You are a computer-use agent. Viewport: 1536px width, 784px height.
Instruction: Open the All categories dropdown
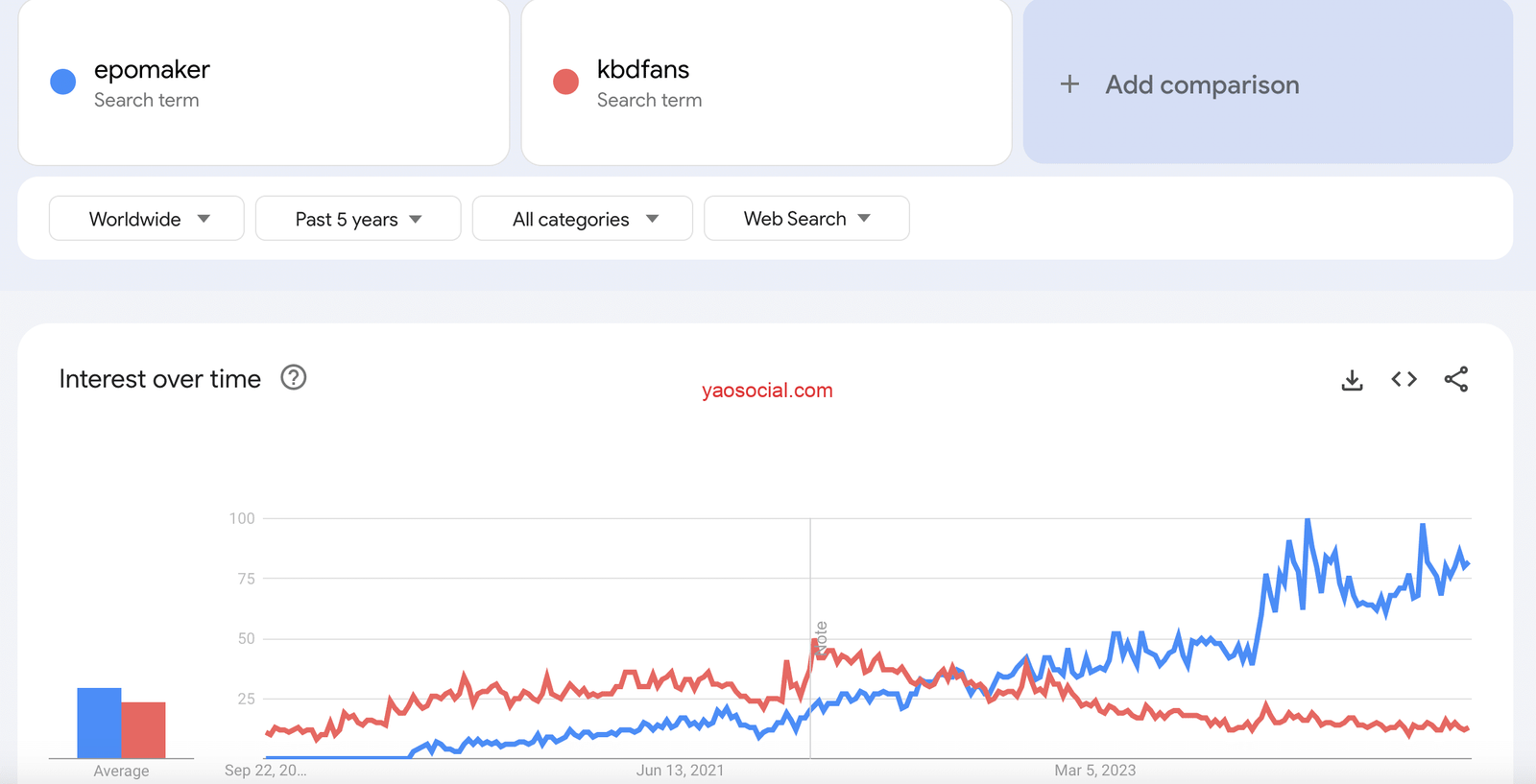pyautogui.click(x=583, y=219)
